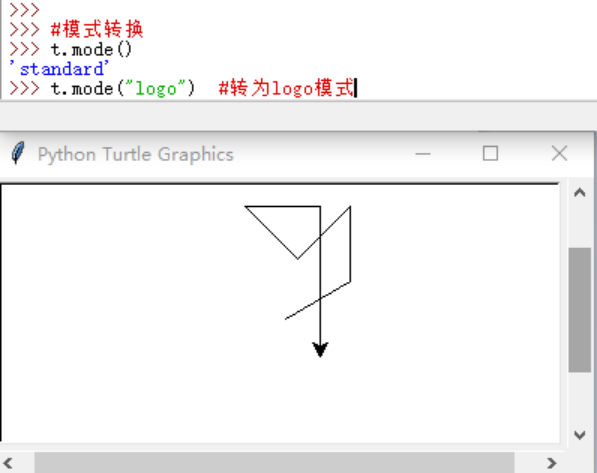Click the #模式转换 comment line

97,29
